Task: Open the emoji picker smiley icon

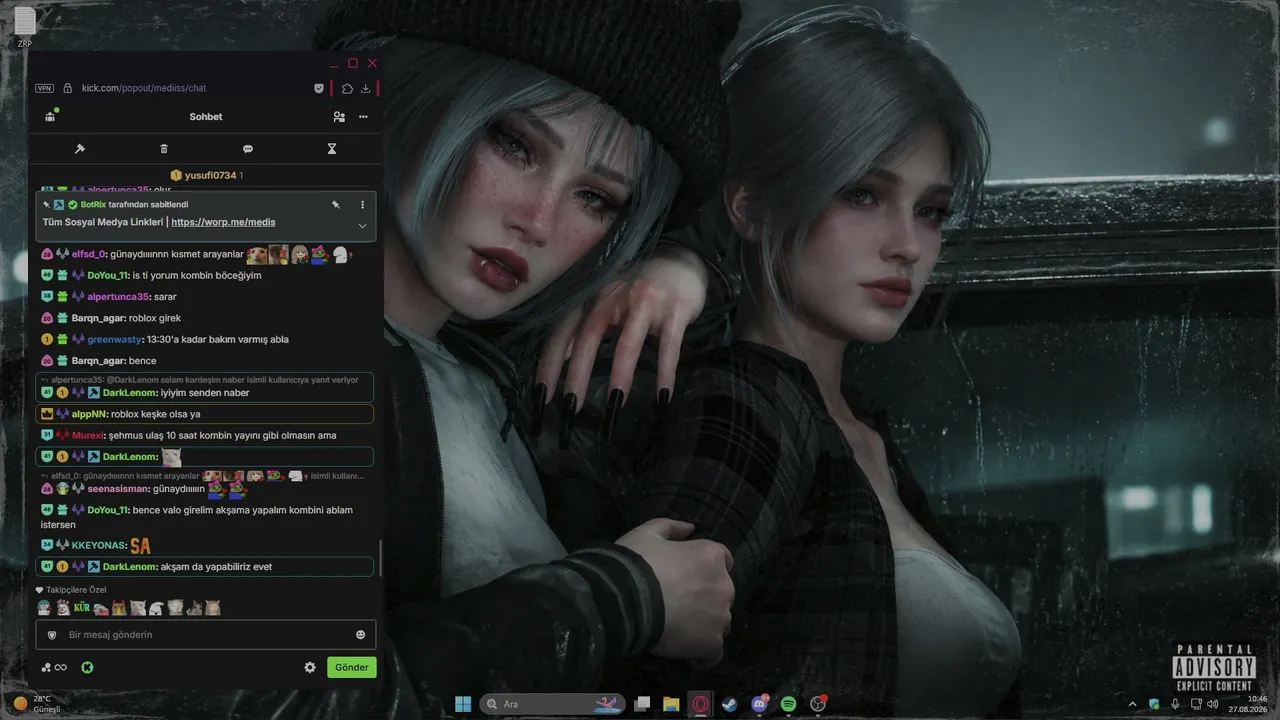Action: point(361,635)
